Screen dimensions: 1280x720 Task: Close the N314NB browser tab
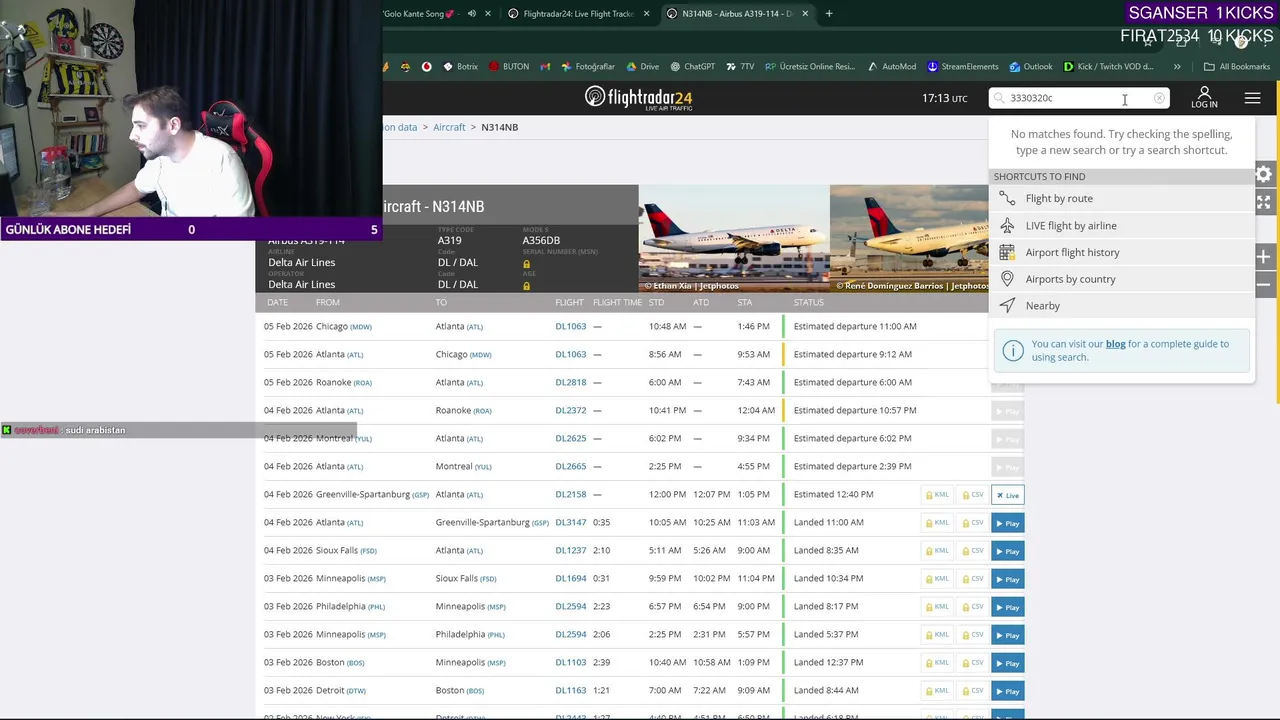click(805, 14)
